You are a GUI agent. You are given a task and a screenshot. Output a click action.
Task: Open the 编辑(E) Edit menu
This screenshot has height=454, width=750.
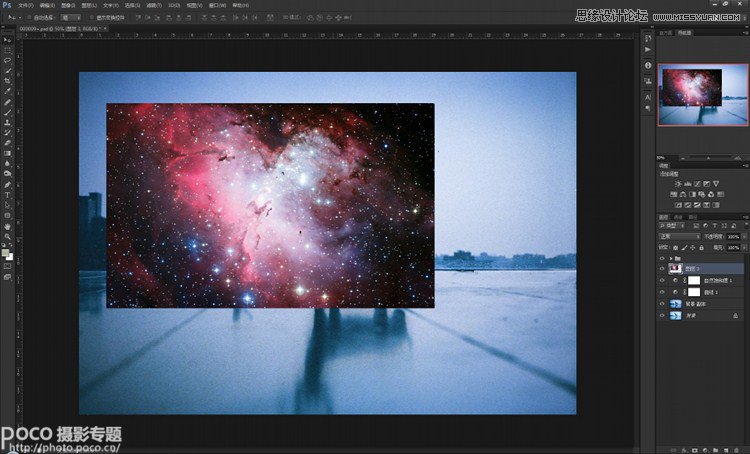point(47,6)
